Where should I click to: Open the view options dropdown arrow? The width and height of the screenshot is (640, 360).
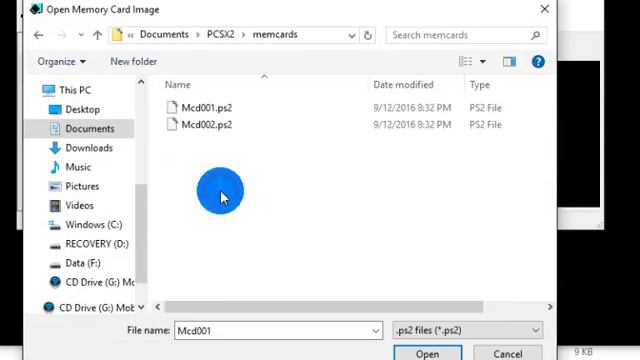483,62
